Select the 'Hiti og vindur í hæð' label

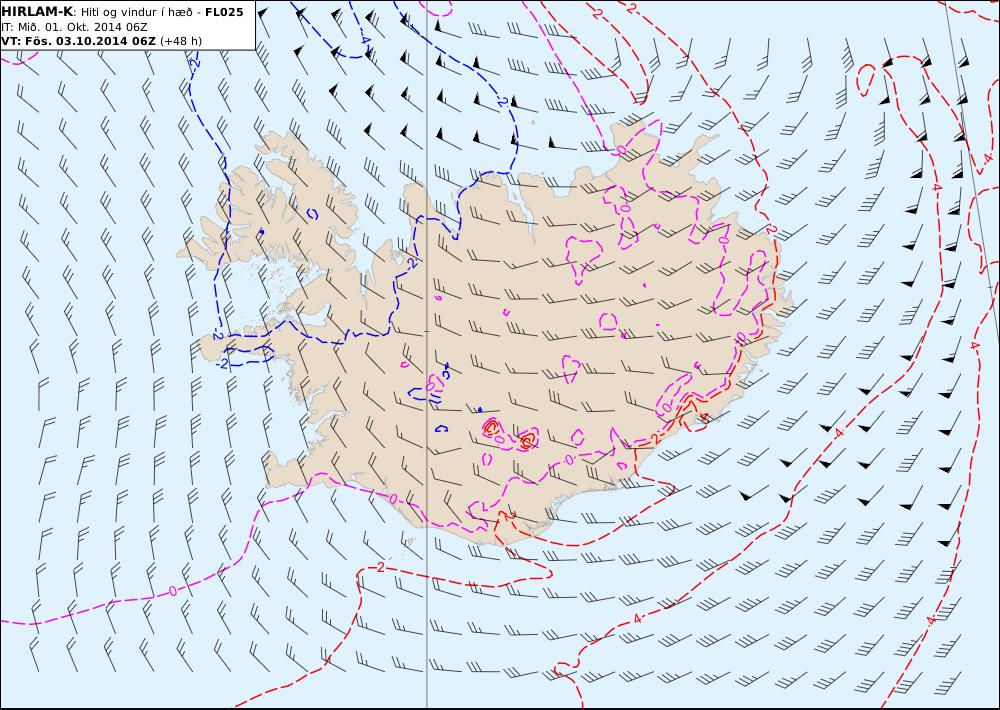click(135, 12)
